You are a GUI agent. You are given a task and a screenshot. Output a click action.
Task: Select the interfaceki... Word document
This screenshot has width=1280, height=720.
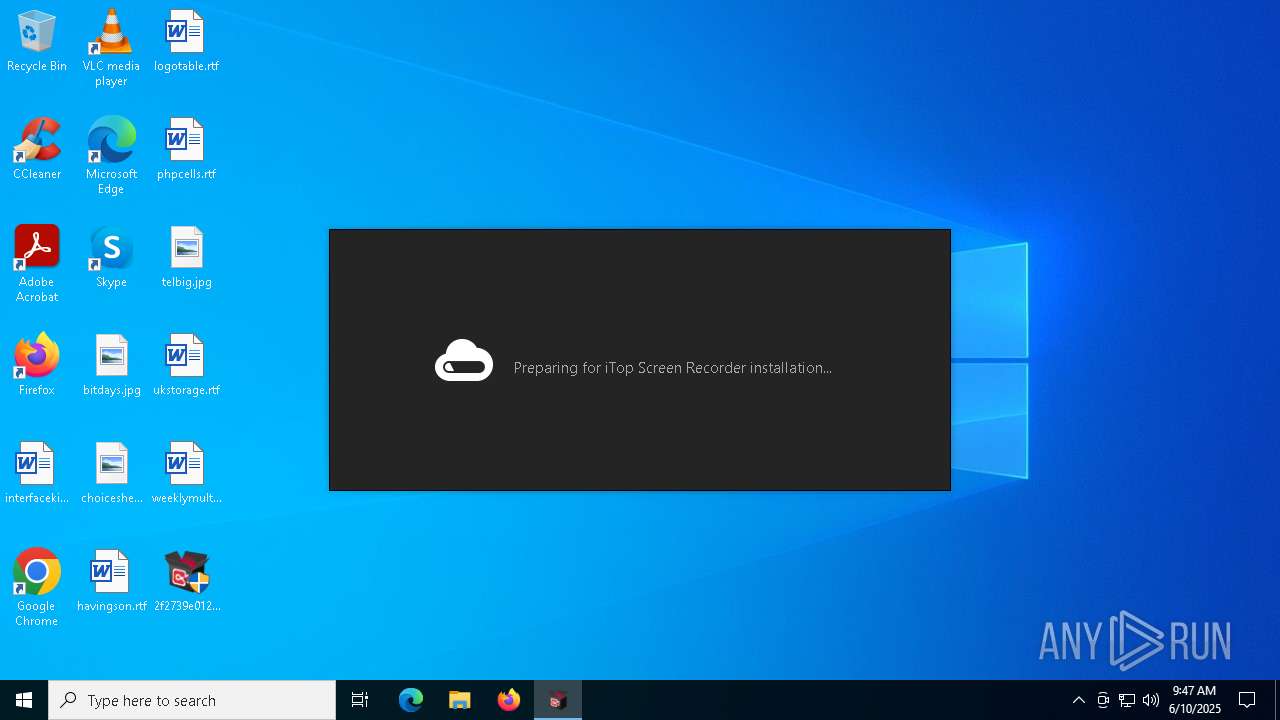(x=37, y=474)
